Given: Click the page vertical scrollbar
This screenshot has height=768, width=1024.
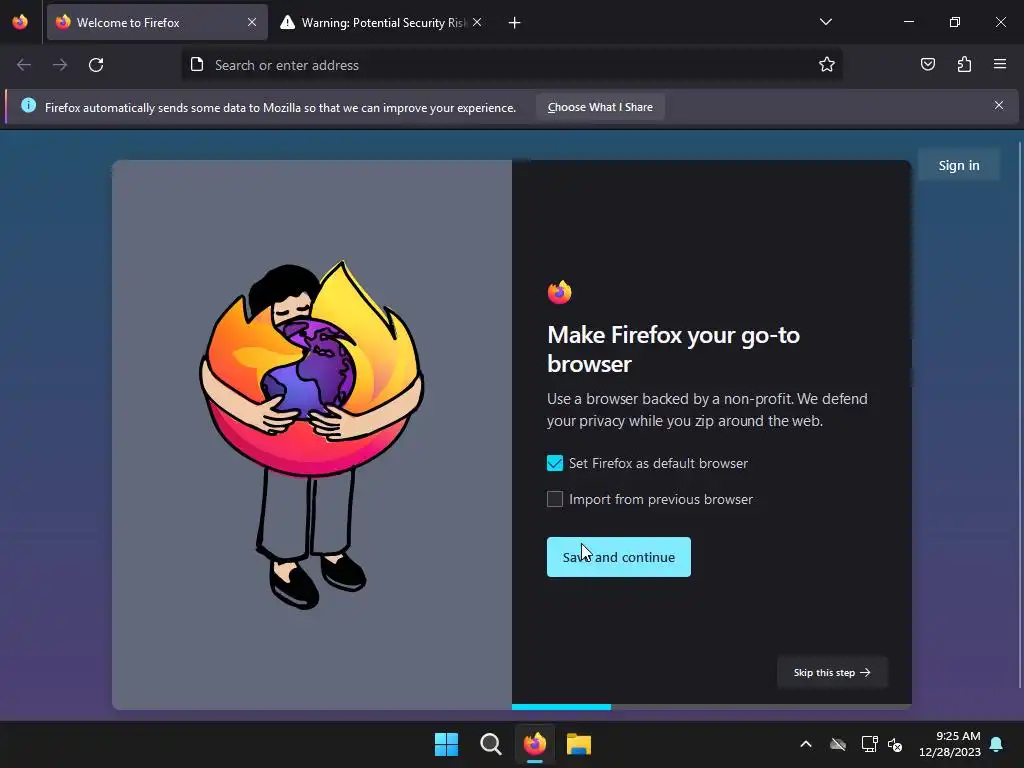Looking at the screenshot, I should [x=1019, y=415].
